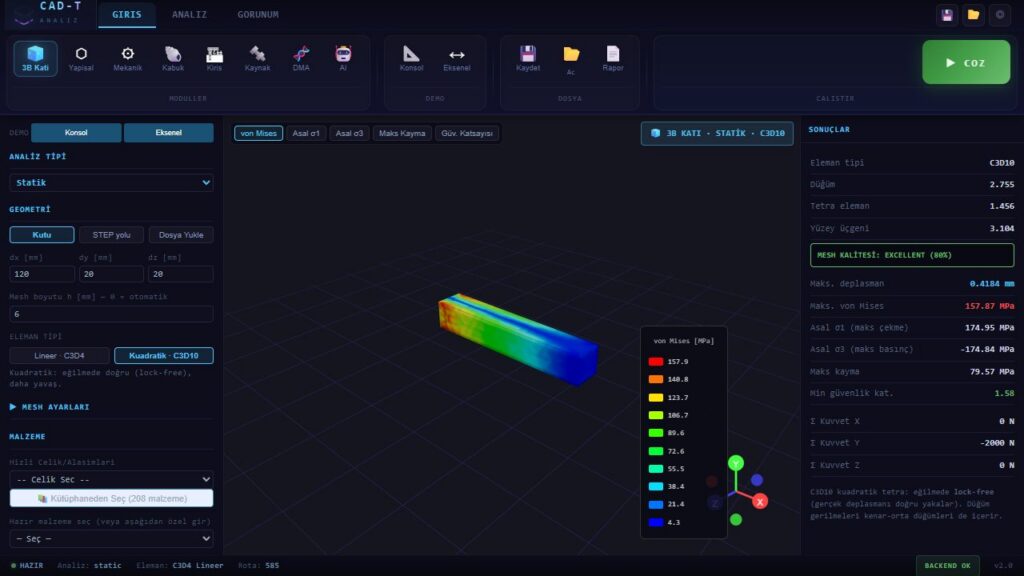Open the AI robot module

tap(343, 58)
